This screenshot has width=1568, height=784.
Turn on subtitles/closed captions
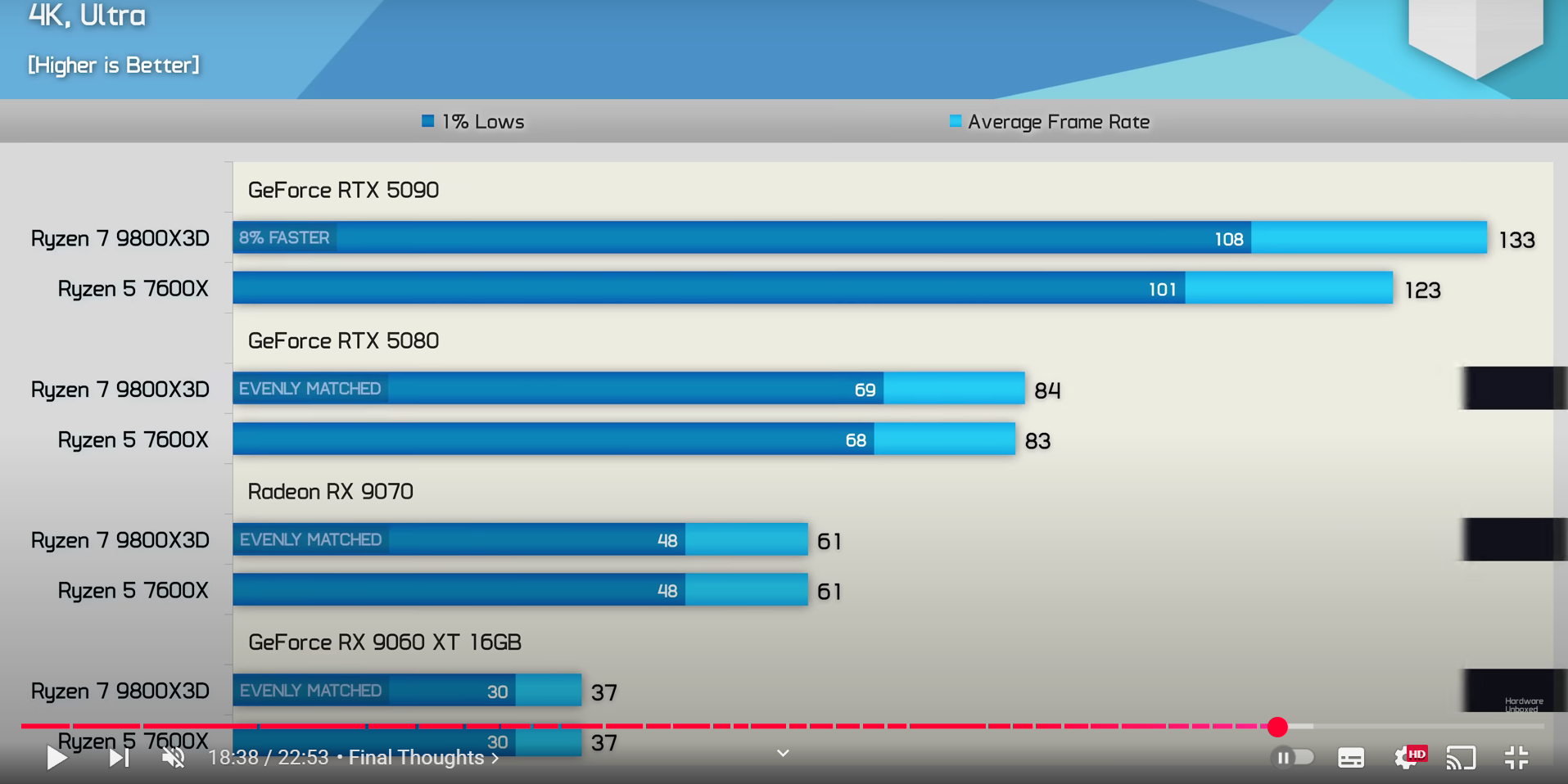click(1351, 758)
